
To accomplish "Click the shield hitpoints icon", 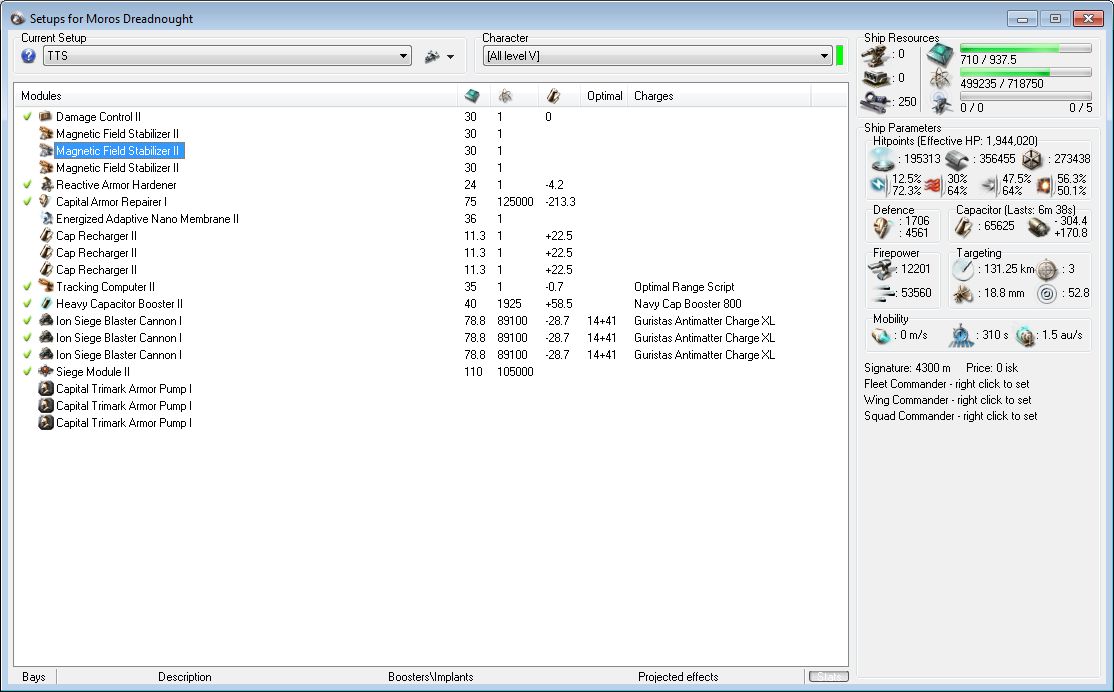I will pyautogui.click(x=883, y=159).
